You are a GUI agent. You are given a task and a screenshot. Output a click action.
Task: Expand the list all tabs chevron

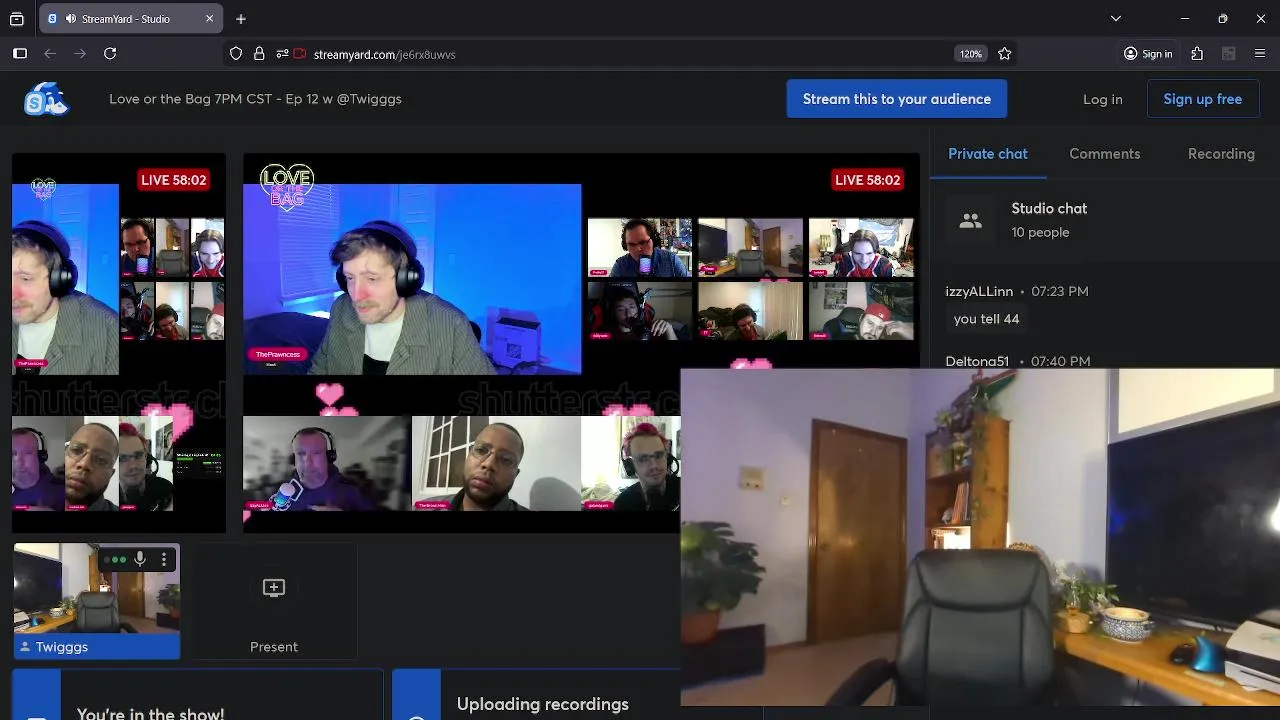pyautogui.click(x=1116, y=19)
